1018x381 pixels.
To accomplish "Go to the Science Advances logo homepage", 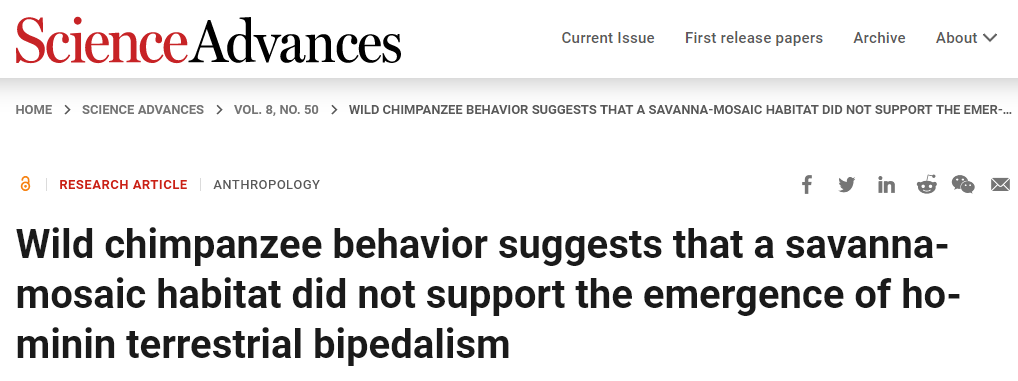I will pyautogui.click(x=208, y=40).
